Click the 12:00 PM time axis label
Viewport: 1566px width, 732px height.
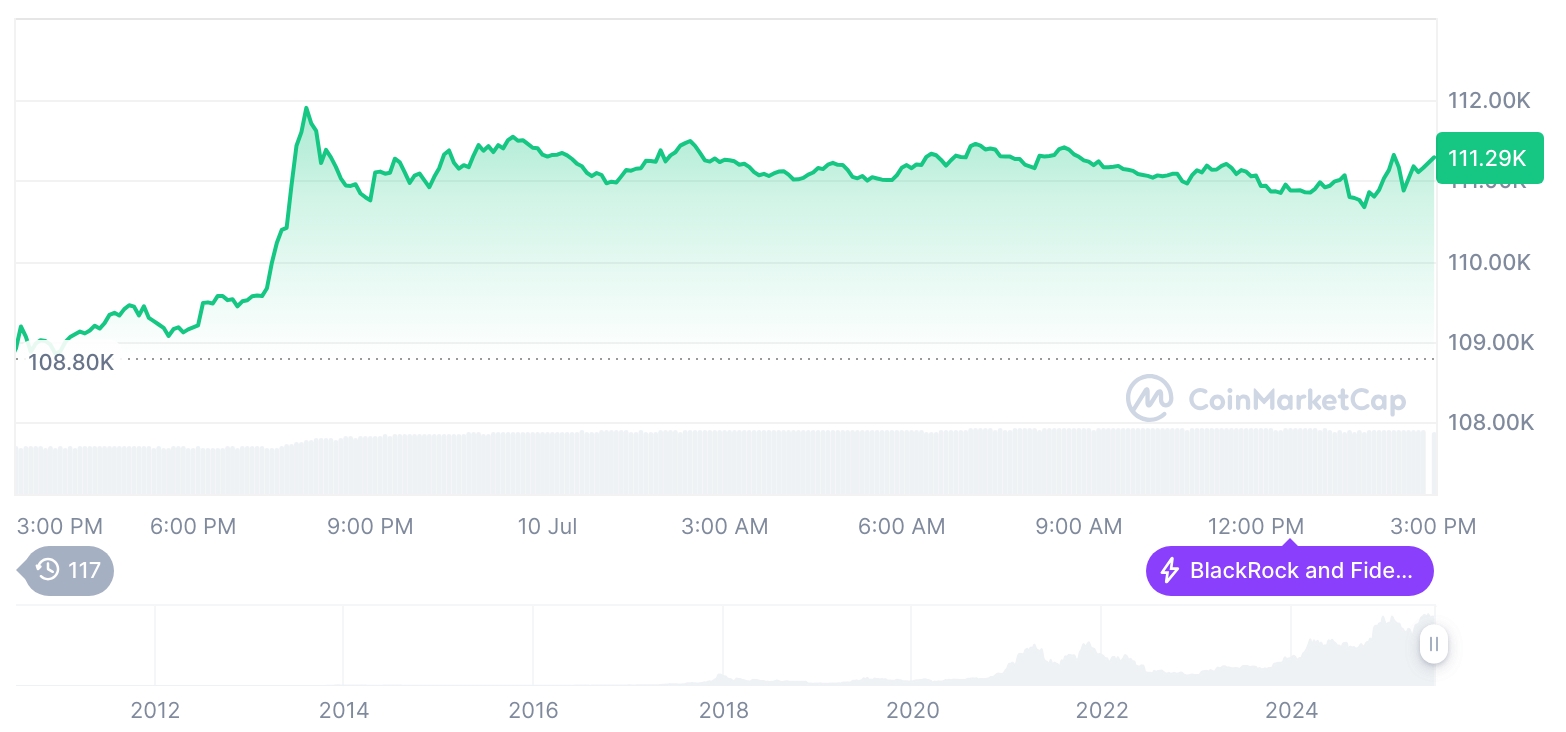[1256, 526]
